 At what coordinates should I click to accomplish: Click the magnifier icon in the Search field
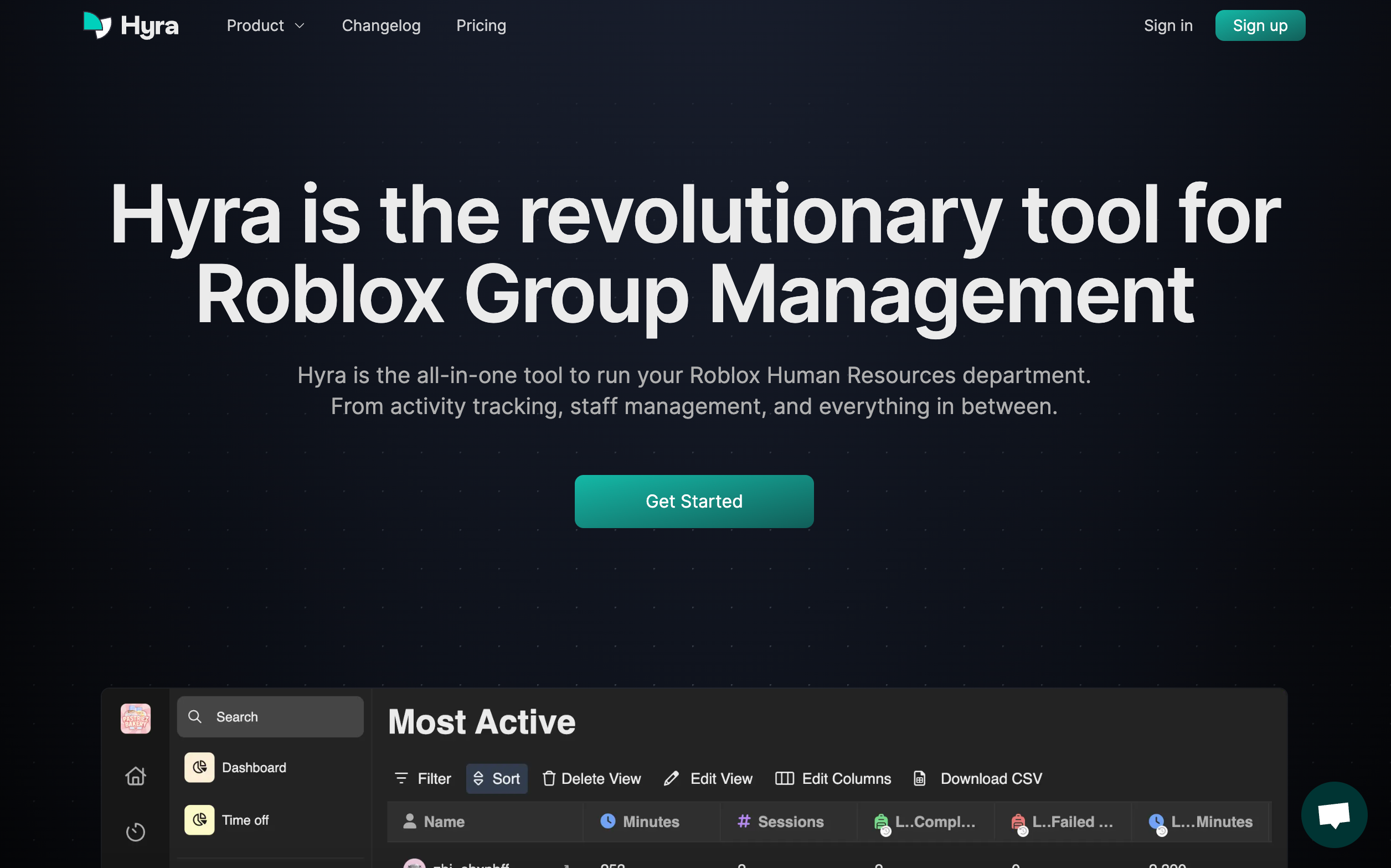[194, 716]
